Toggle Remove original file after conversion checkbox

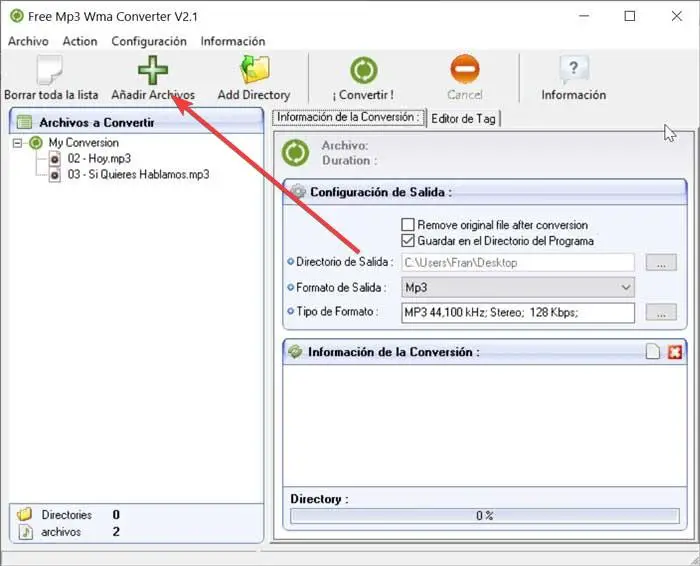[x=408, y=225]
